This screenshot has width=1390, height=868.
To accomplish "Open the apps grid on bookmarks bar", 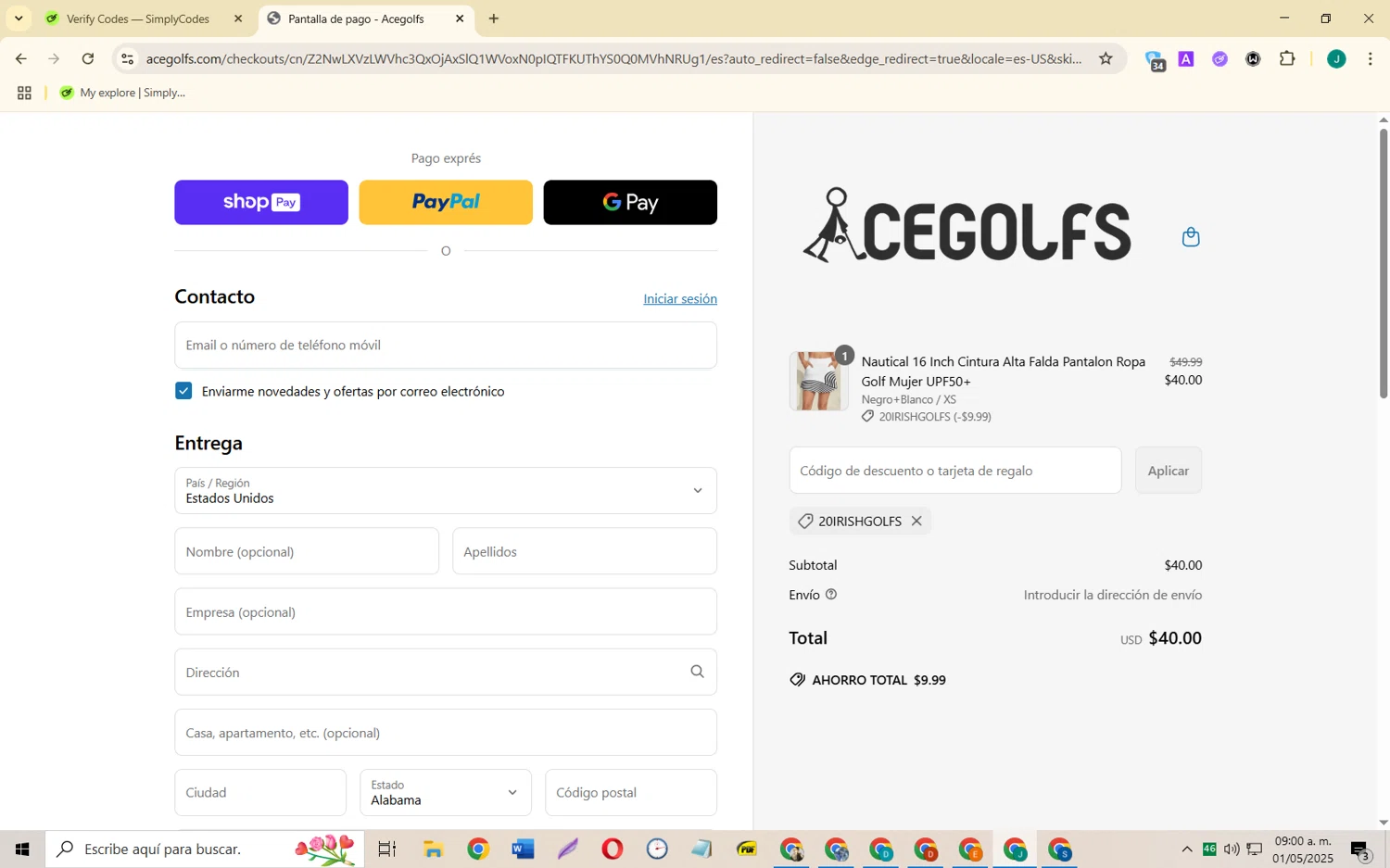I will tap(24, 93).
